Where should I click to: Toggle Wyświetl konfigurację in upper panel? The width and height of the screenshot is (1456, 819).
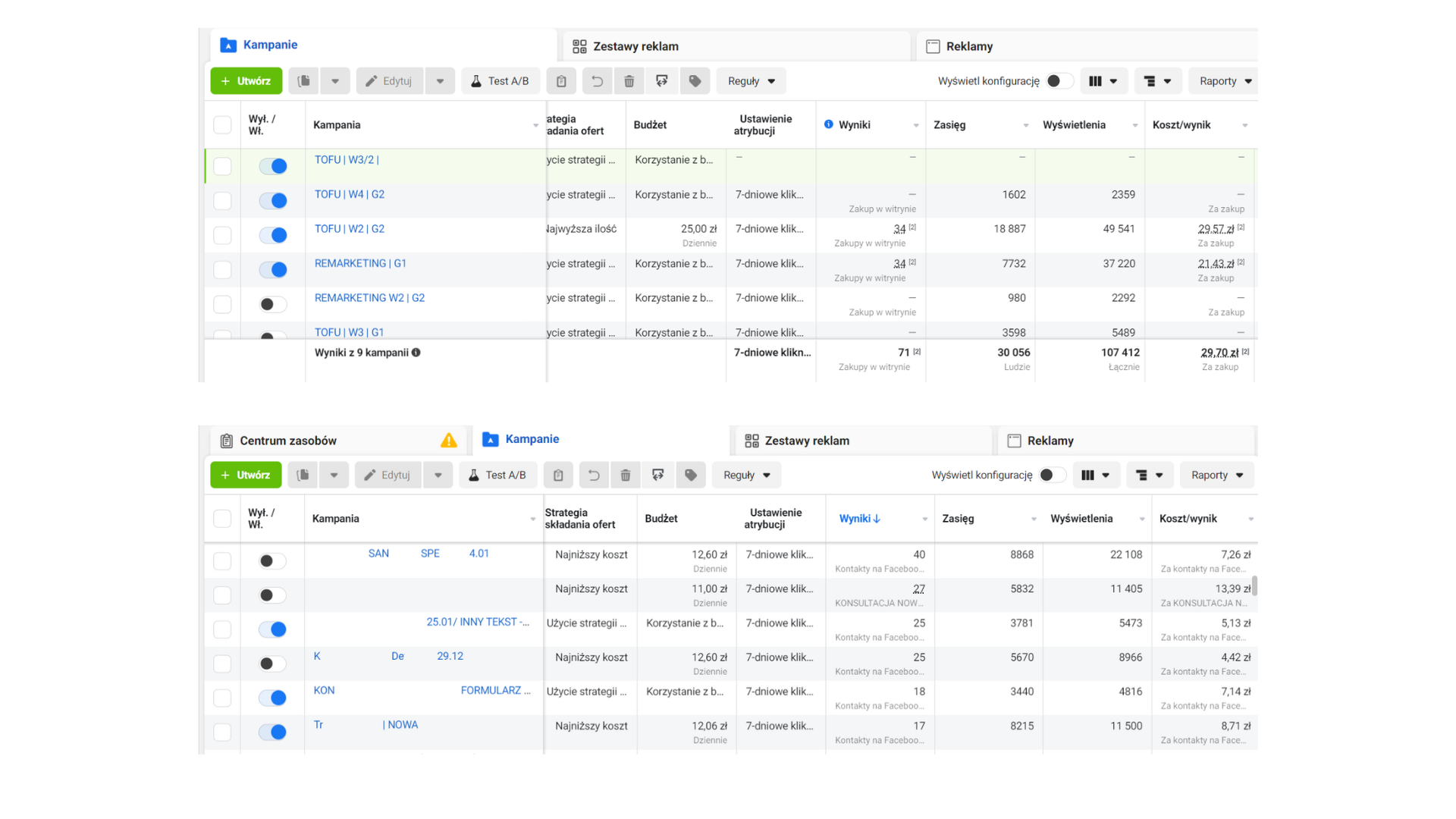[1059, 81]
